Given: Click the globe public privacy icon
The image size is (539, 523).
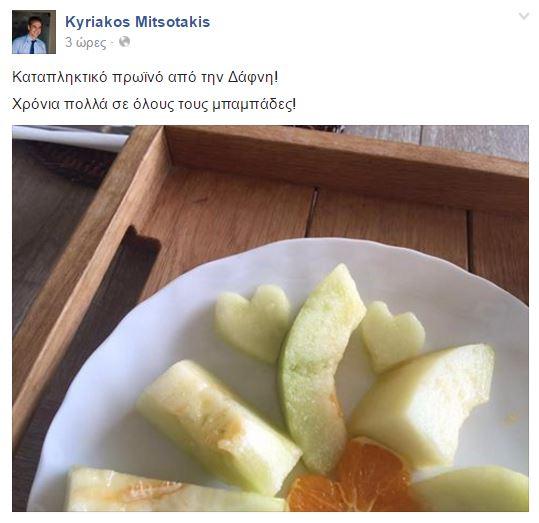Looking at the screenshot, I should (x=124, y=42).
